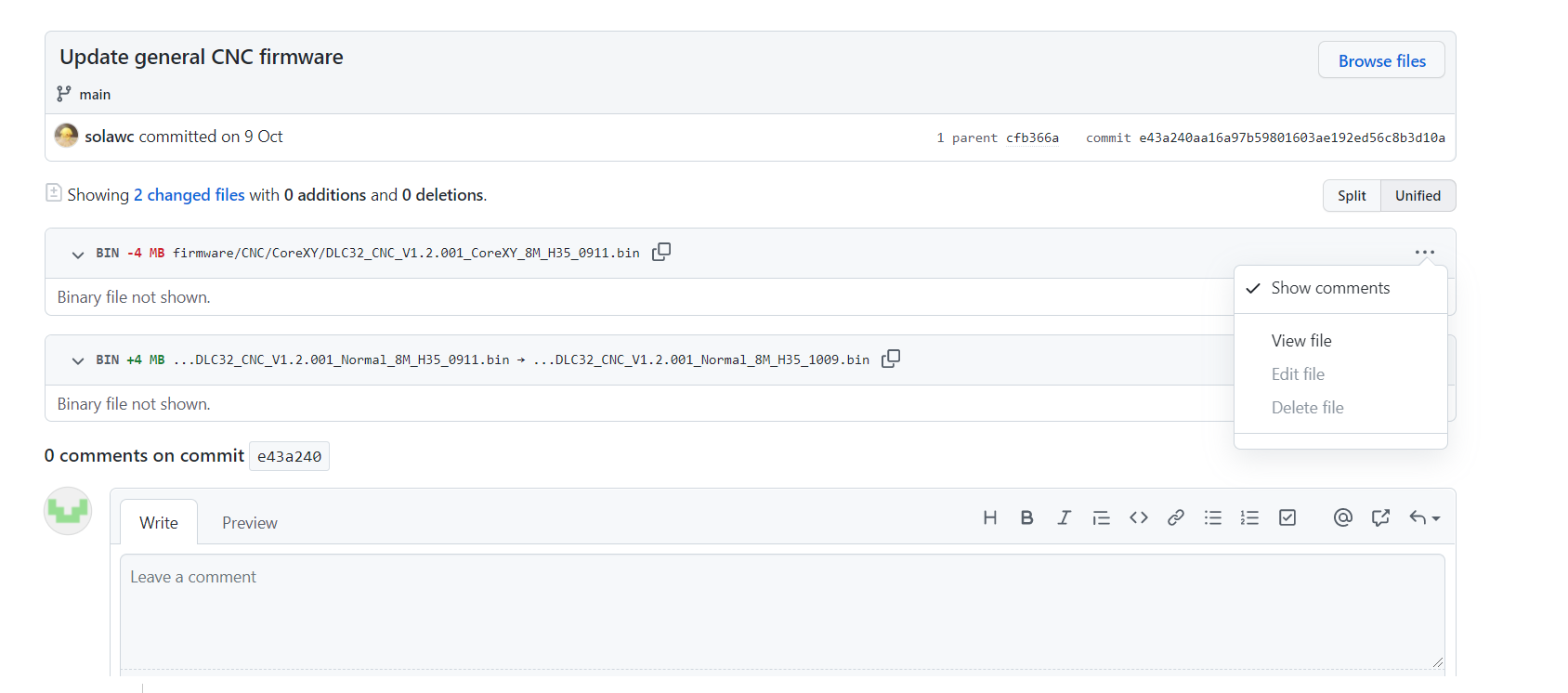
Task: Toggle Show comments option
Action: pos(1329,288)
